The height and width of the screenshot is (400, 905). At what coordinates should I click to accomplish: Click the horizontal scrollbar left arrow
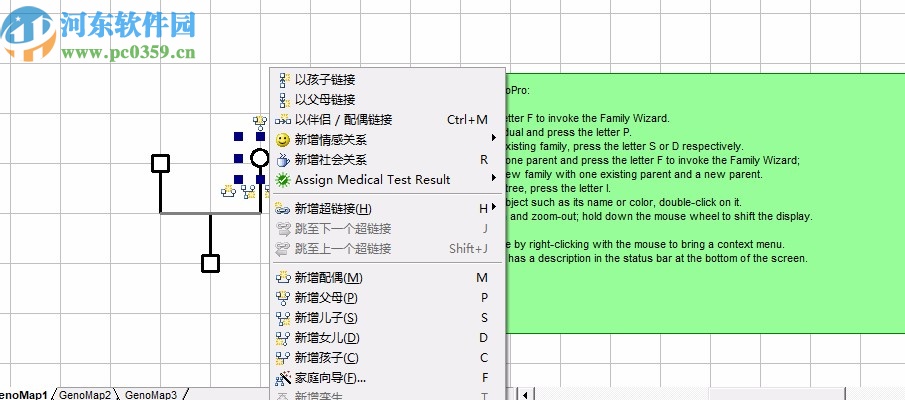coord(525,395)
